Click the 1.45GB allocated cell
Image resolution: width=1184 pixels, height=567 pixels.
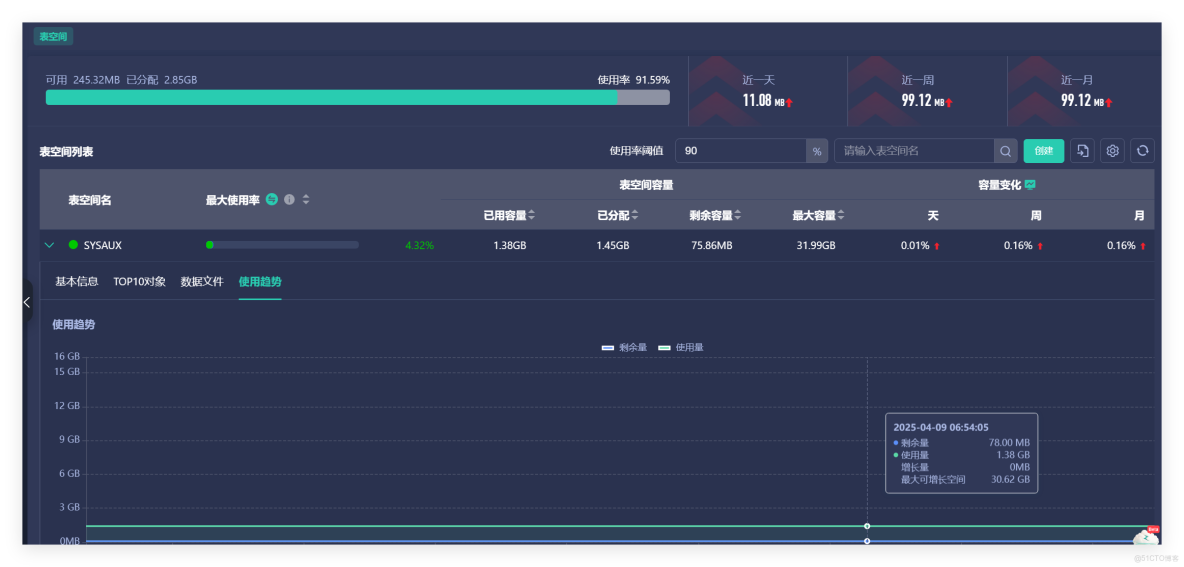pos(612,245)
